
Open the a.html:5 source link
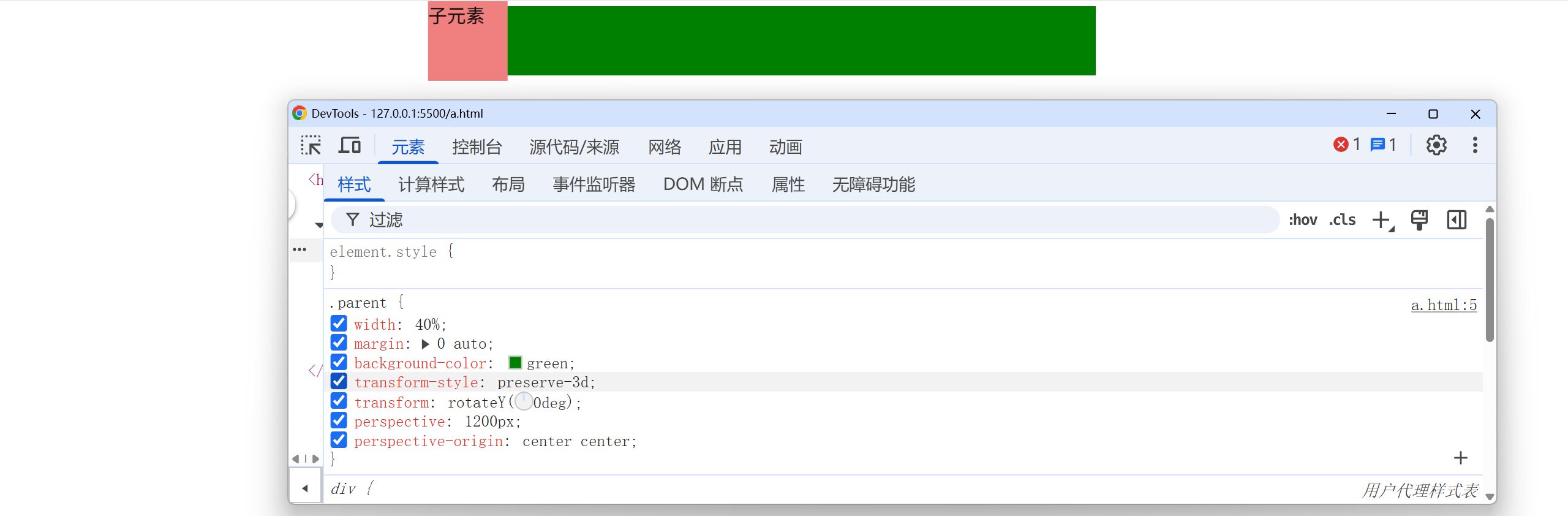[x=1444, y=305]
